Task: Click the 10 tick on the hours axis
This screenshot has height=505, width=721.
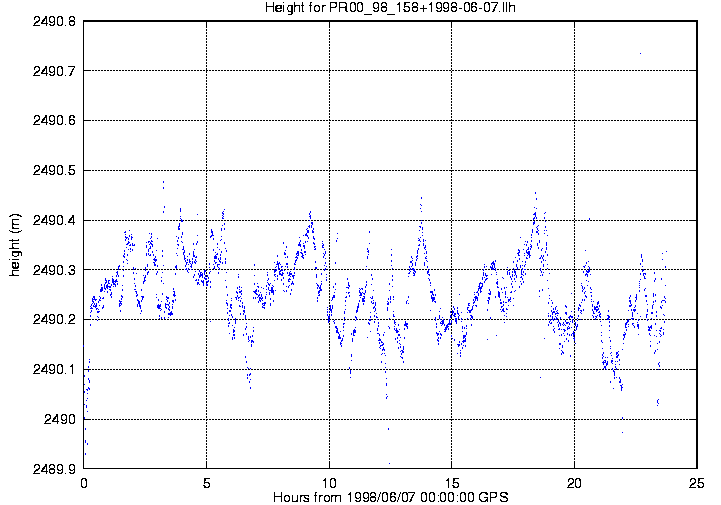Action: tap(329, 482)
